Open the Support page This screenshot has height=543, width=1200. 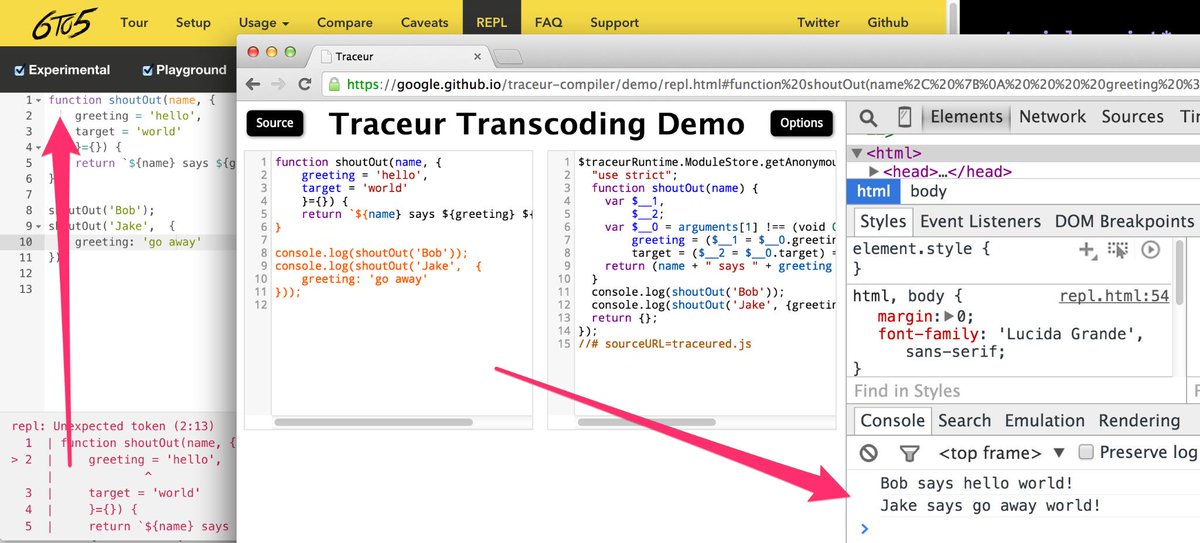click(x=614, y=22)
